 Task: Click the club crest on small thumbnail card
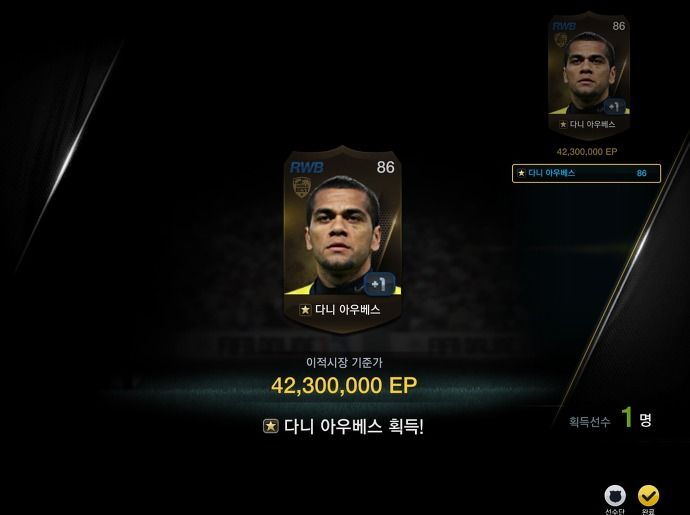tap(561, 40)
